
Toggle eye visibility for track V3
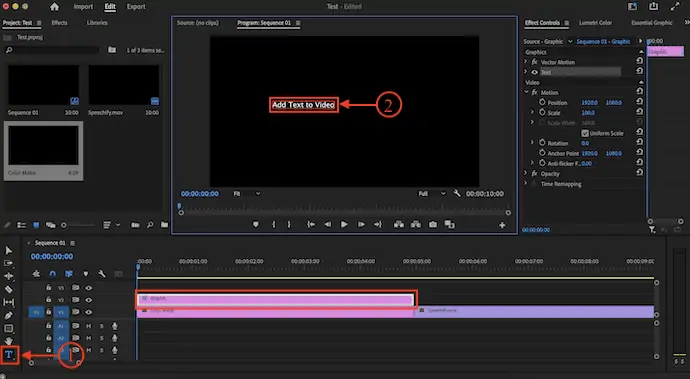[x=88, y=288]
